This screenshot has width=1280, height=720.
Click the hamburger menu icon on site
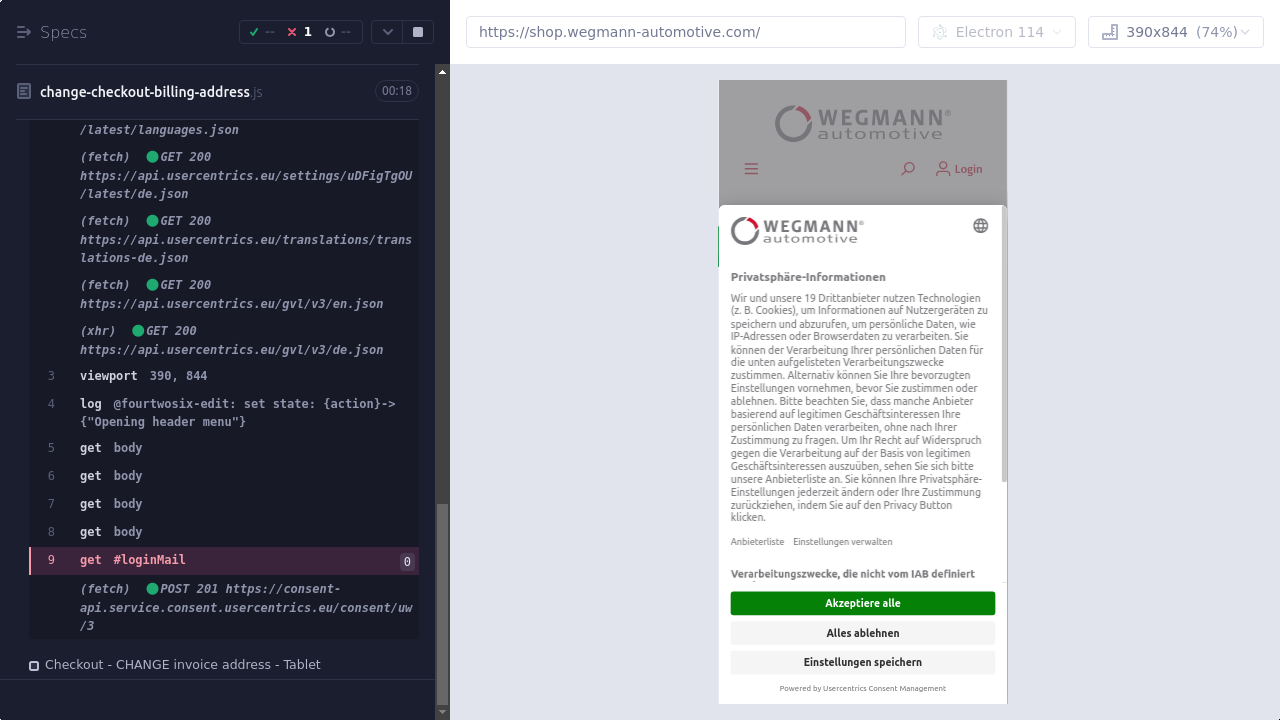(x=751, y=169)
